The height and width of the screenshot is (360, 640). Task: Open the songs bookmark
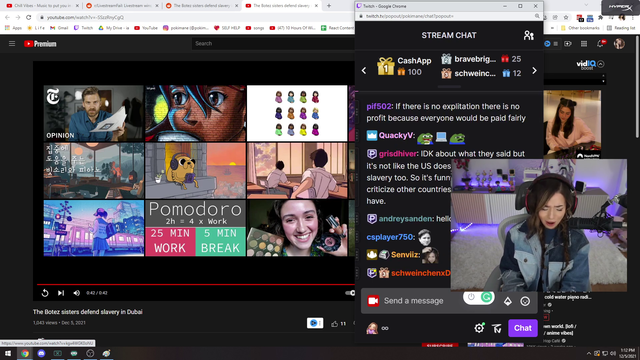(255, 28)
